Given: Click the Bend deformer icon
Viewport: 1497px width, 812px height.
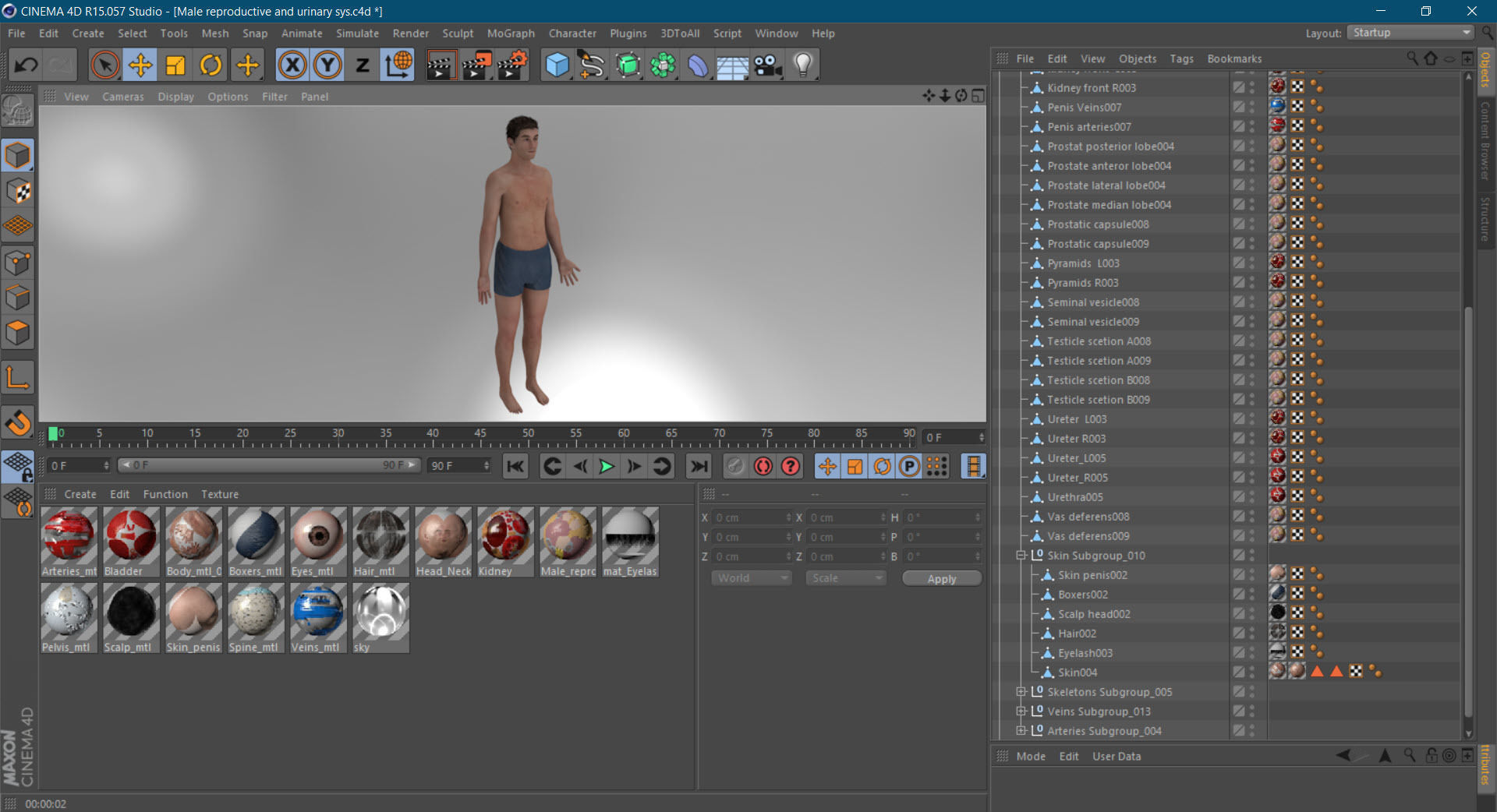Looking at the screenshot, I should tap(698, 65).
